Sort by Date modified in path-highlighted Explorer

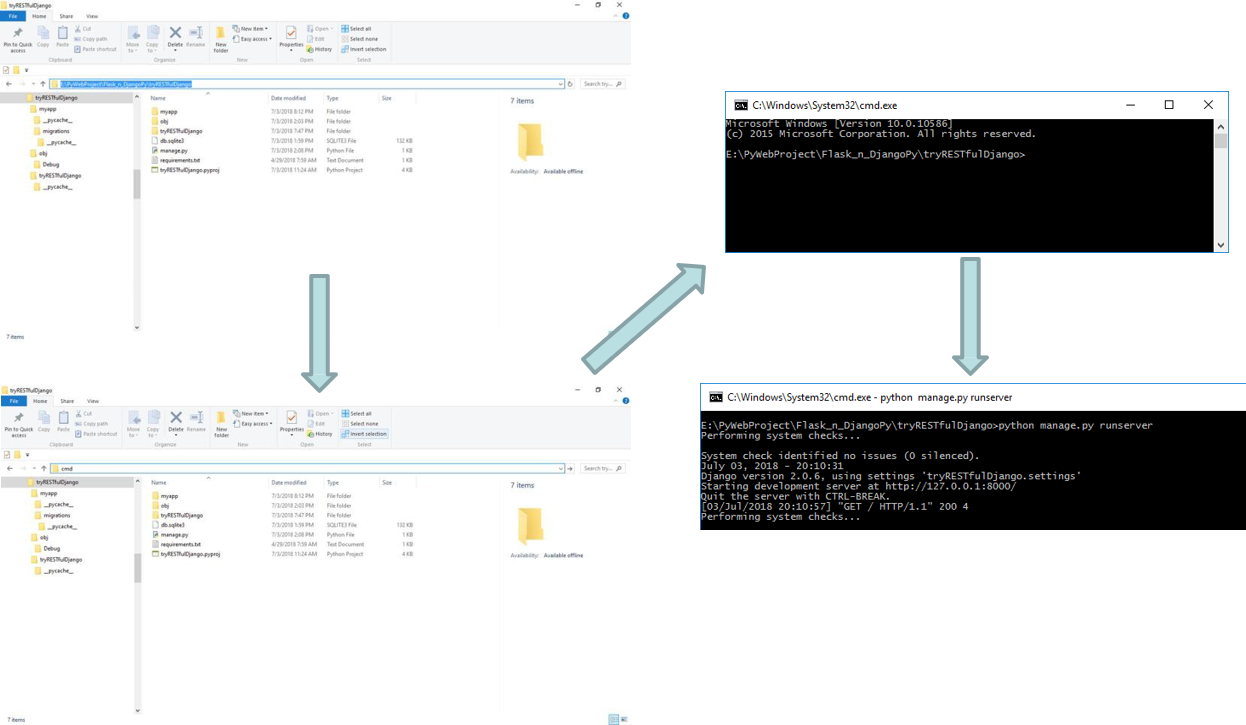click(x=288, y=98)
